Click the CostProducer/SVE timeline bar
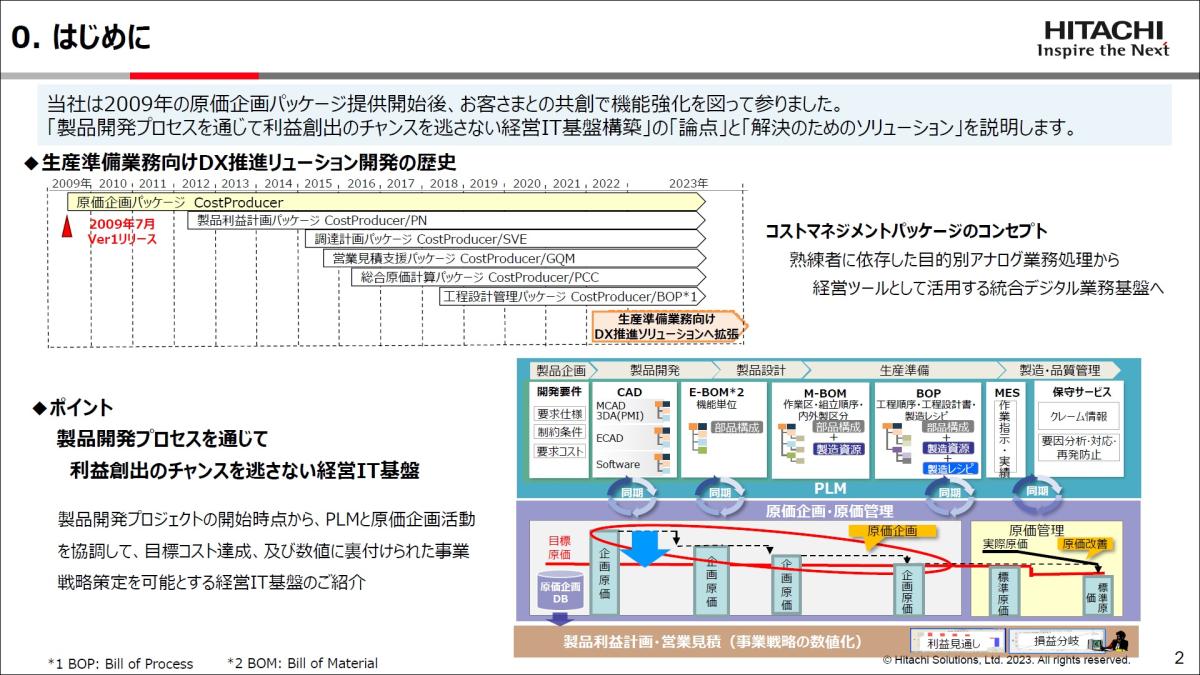This screenshot has height=675, width=1200. 505,240
